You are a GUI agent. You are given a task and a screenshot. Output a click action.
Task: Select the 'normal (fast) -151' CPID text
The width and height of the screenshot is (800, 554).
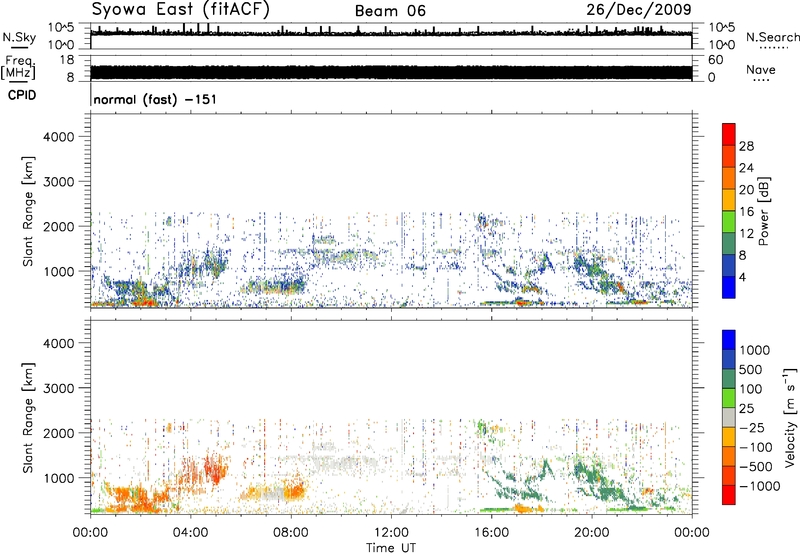[x=155, y=99]
